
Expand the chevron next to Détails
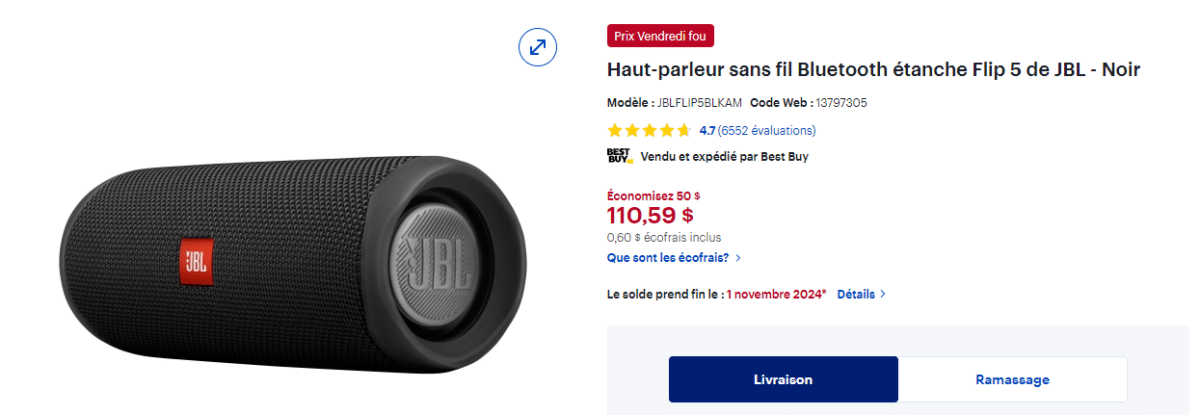coord(882,294)
